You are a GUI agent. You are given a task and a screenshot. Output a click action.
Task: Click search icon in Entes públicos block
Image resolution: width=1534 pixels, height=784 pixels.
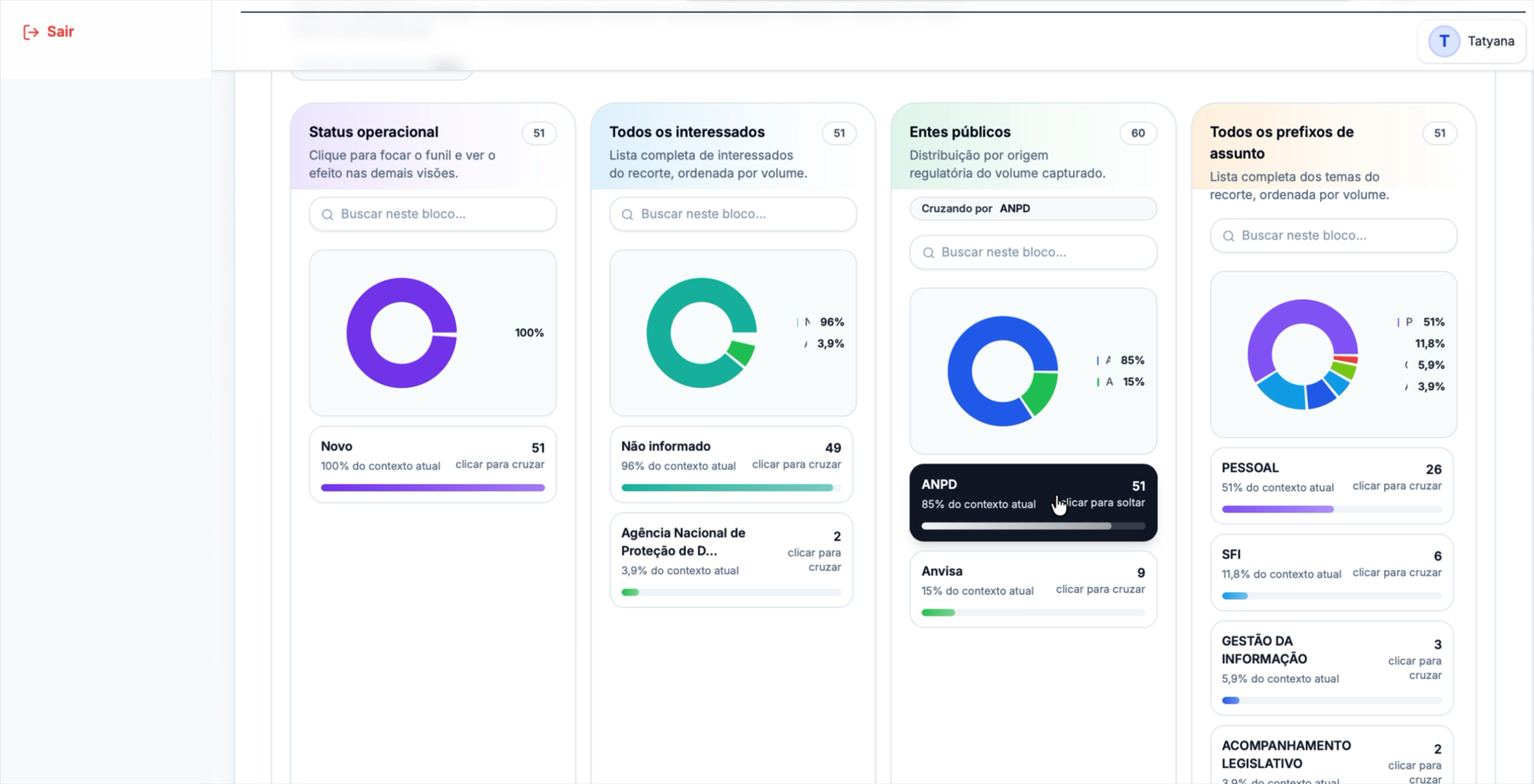928,253
